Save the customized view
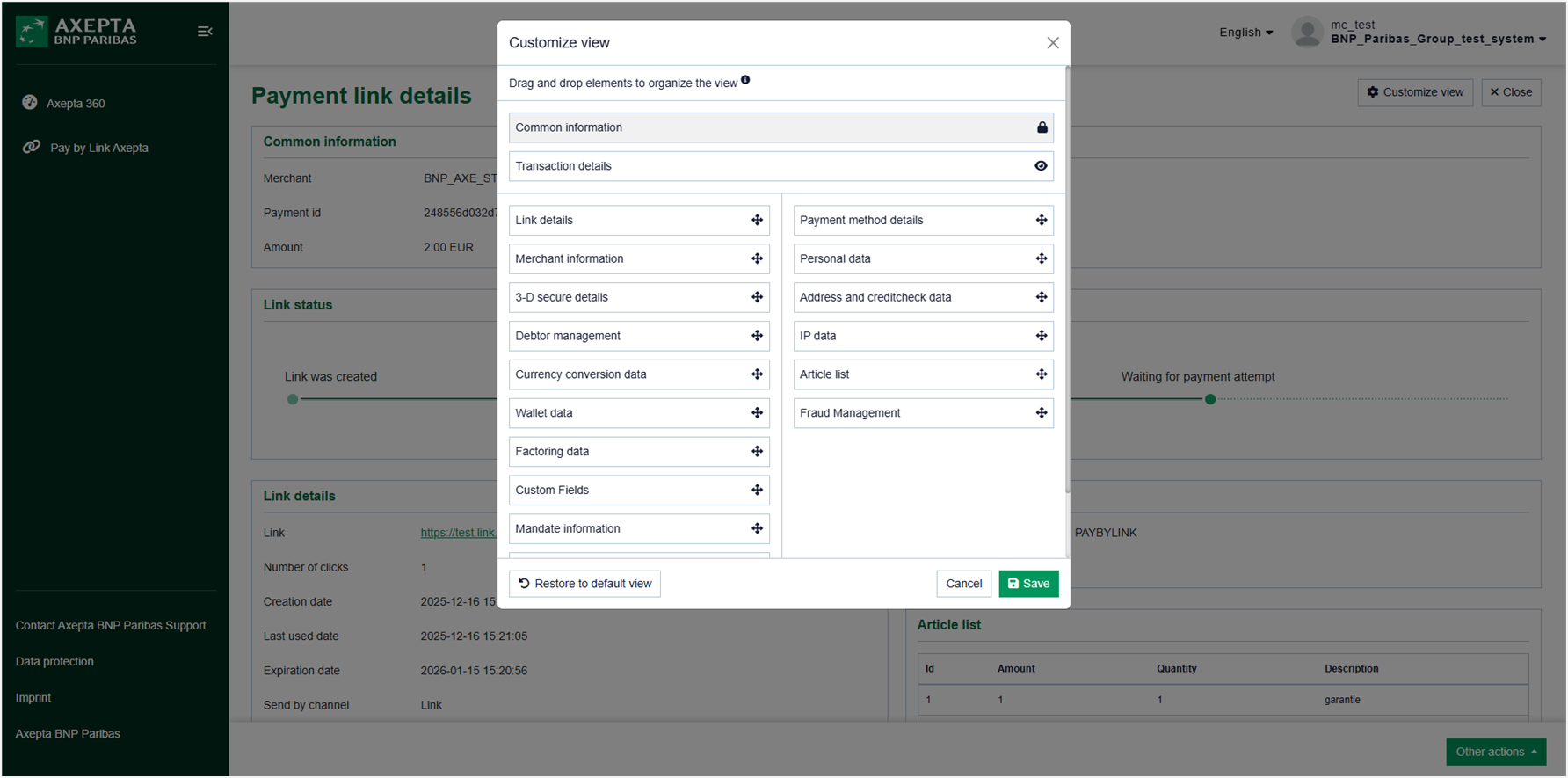Screen dimensions: 1568x778 1028,584
